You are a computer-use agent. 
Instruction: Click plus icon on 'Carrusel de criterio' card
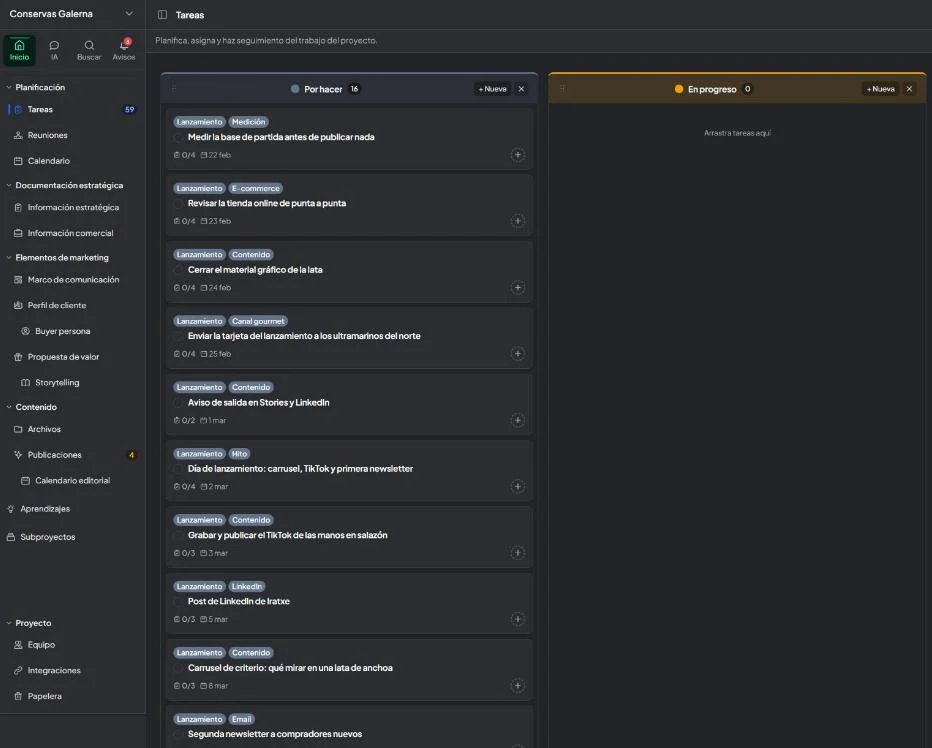pos(518,686)
